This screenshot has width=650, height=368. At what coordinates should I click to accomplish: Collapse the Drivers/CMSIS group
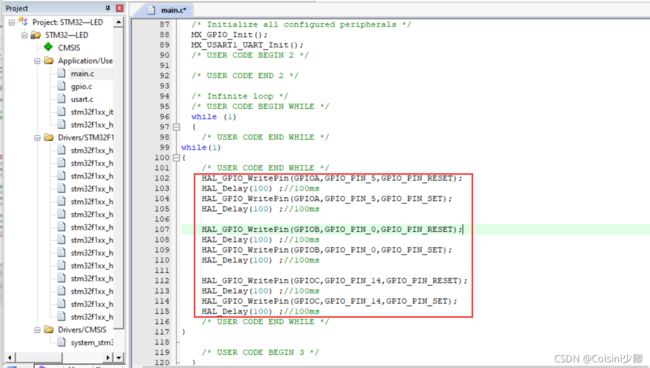37,330
